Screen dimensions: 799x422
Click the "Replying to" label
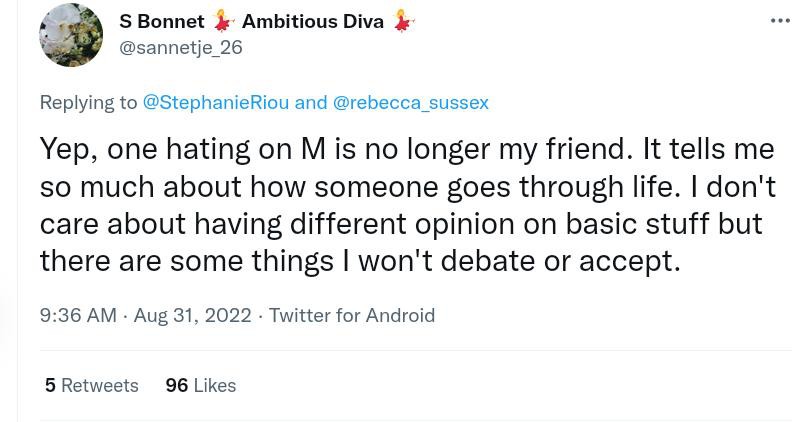pyautogui.click(x=89, y=102)
